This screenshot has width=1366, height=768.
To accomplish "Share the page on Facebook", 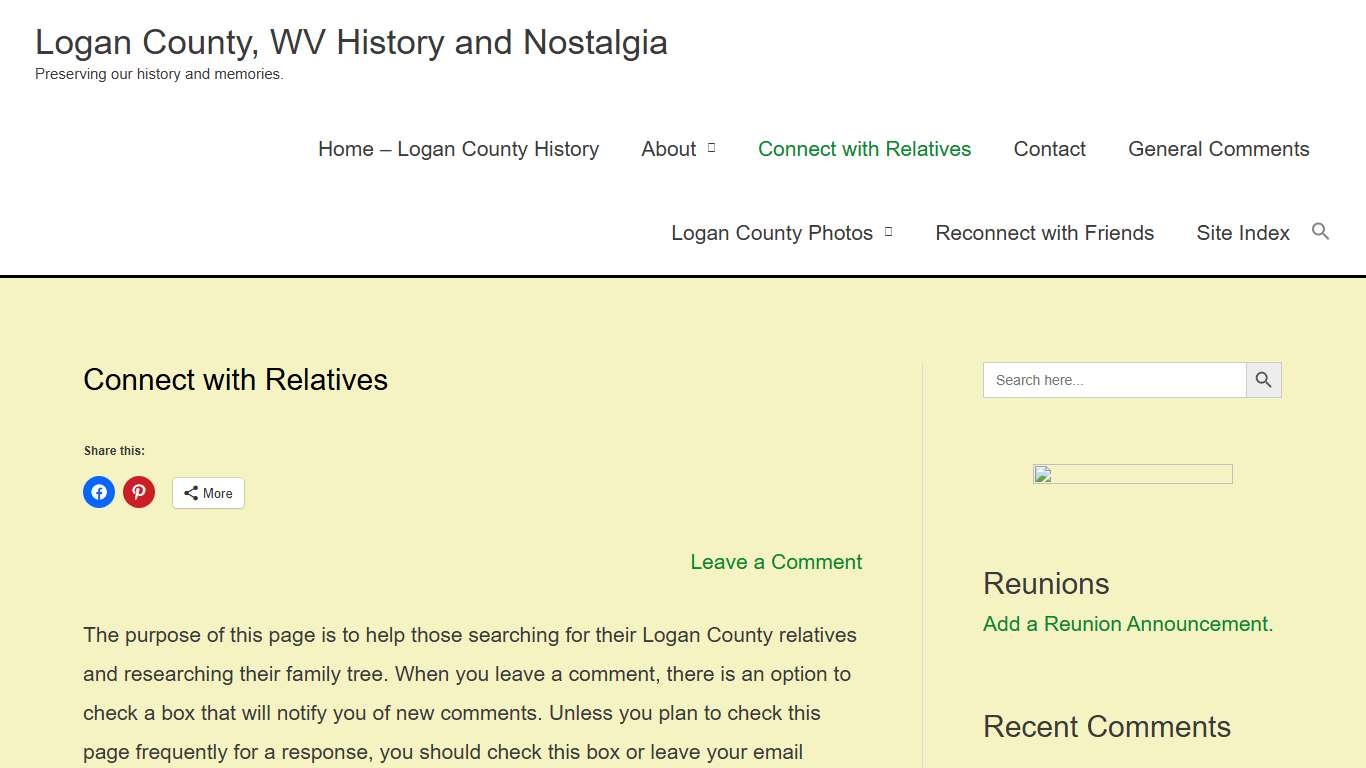I will [x=99, y=492].
